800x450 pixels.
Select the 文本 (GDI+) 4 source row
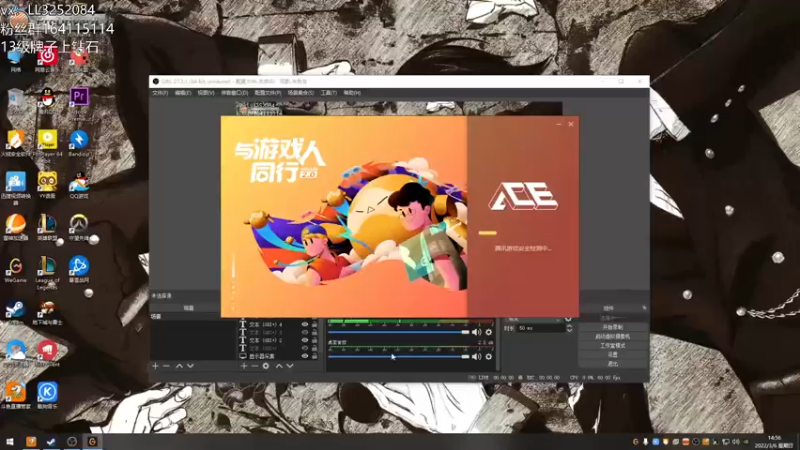[279, 324]
